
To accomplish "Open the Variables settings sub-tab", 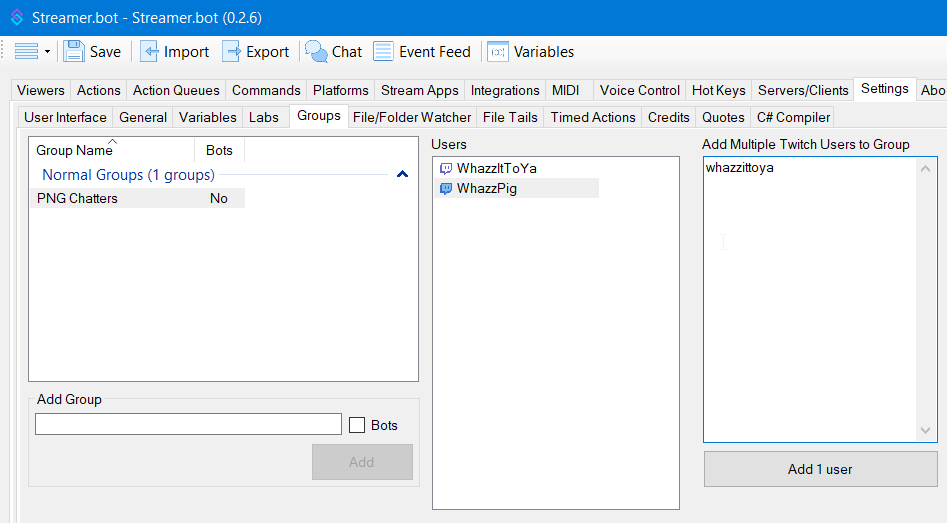I will coord(208,117).
